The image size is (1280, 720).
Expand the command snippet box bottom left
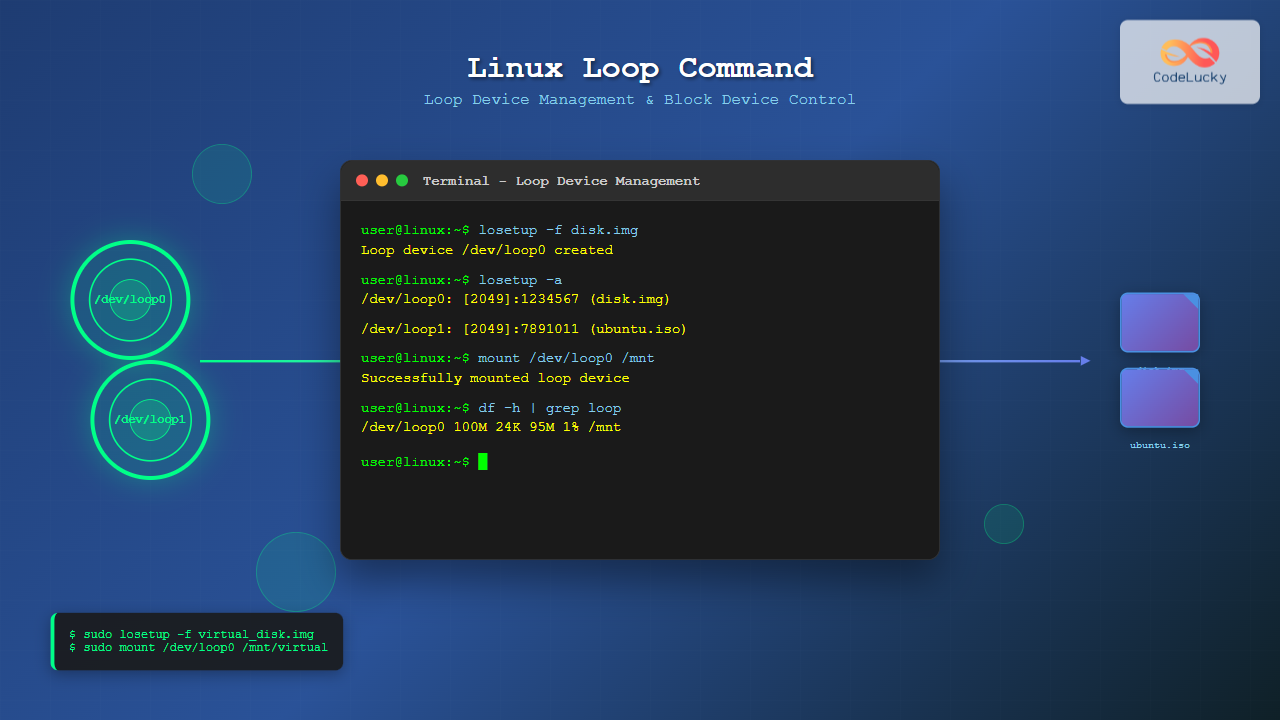pos(197,640)
